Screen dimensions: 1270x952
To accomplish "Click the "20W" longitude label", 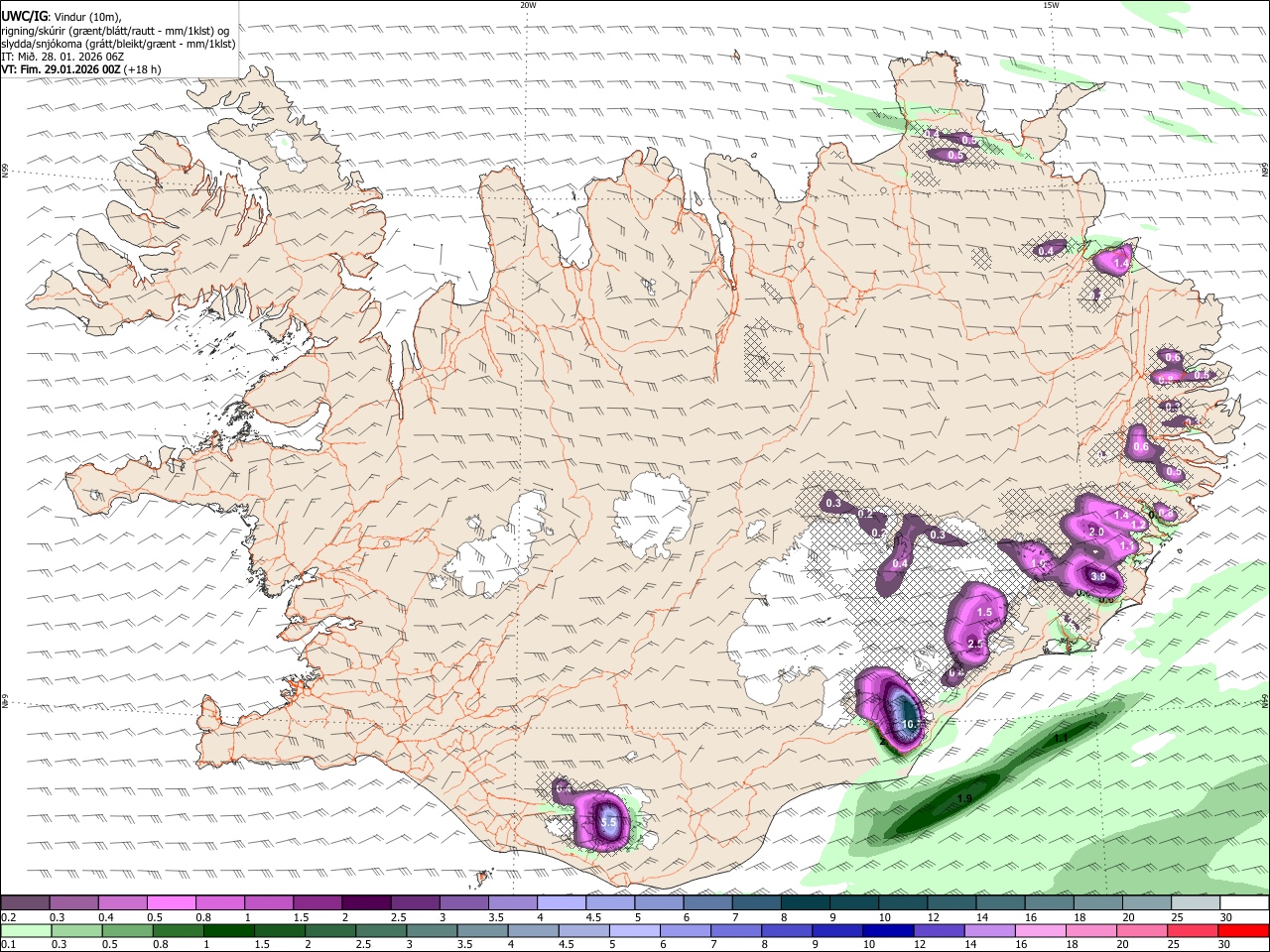I will pyautogui.click(x=529, y=5).
